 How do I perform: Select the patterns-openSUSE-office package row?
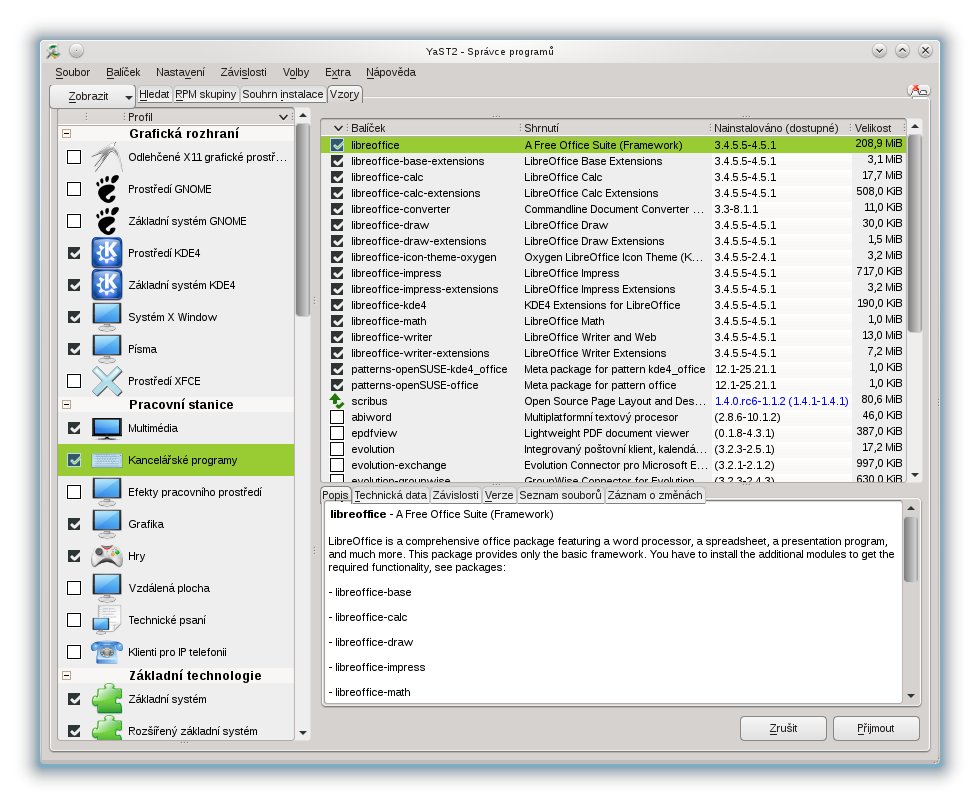pyautogui.click(x=613, y=385)
